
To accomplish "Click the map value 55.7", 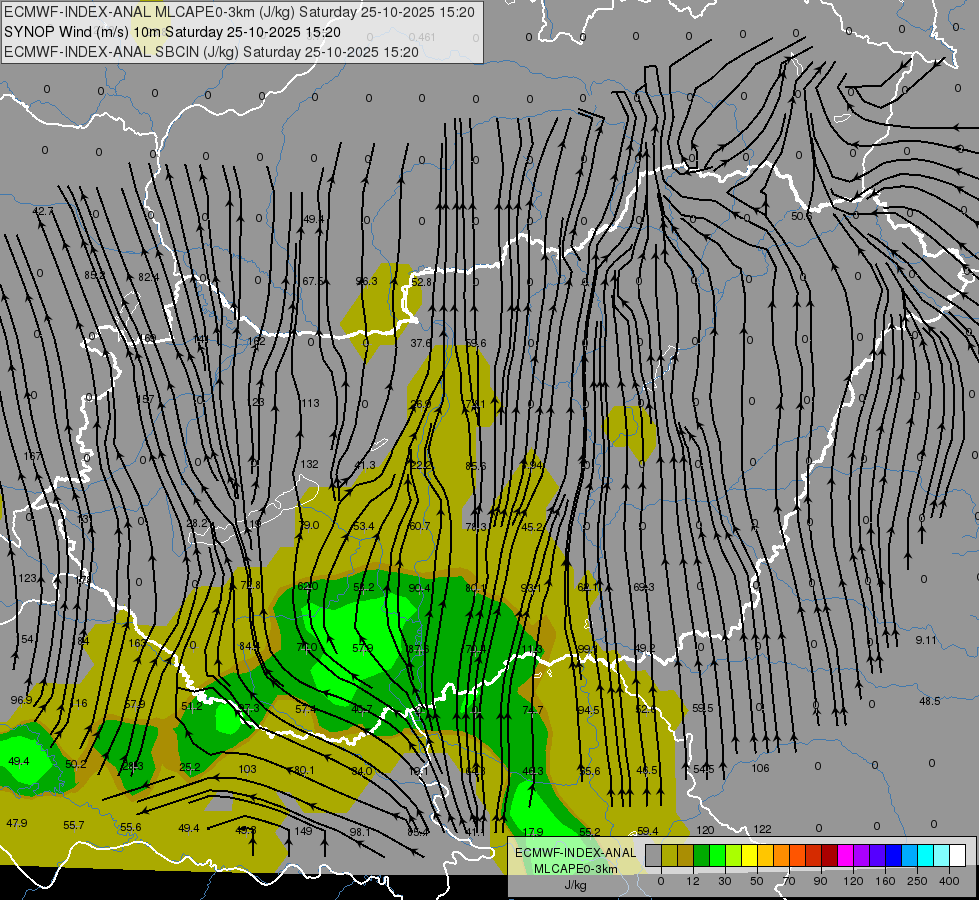I will (74, 825).
